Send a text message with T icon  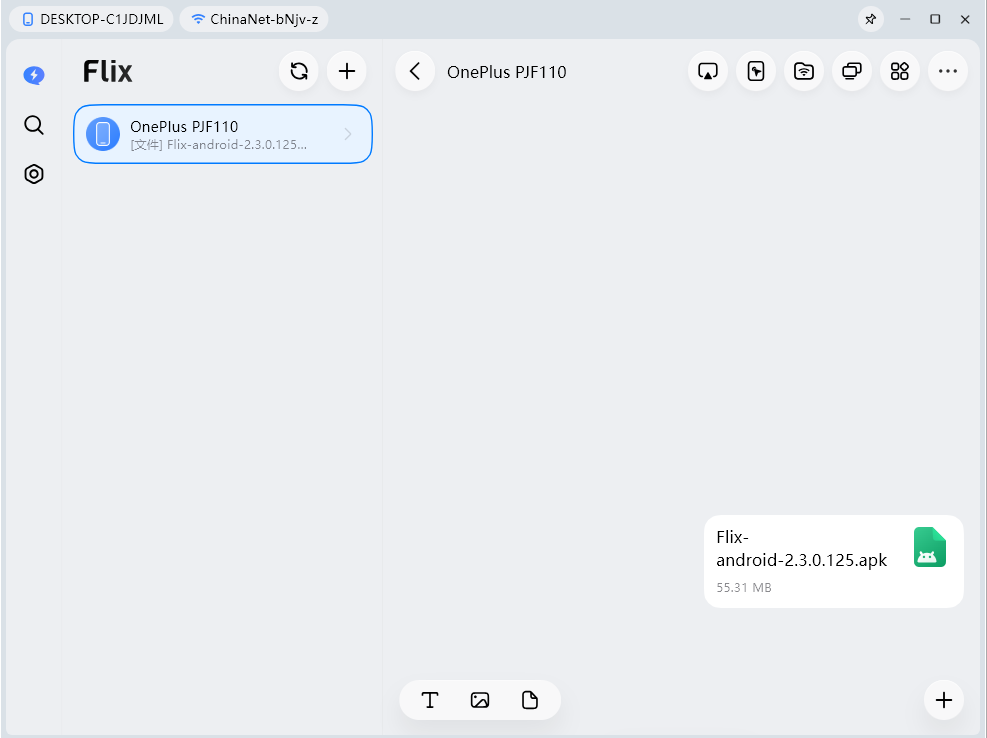coord(430,700)
